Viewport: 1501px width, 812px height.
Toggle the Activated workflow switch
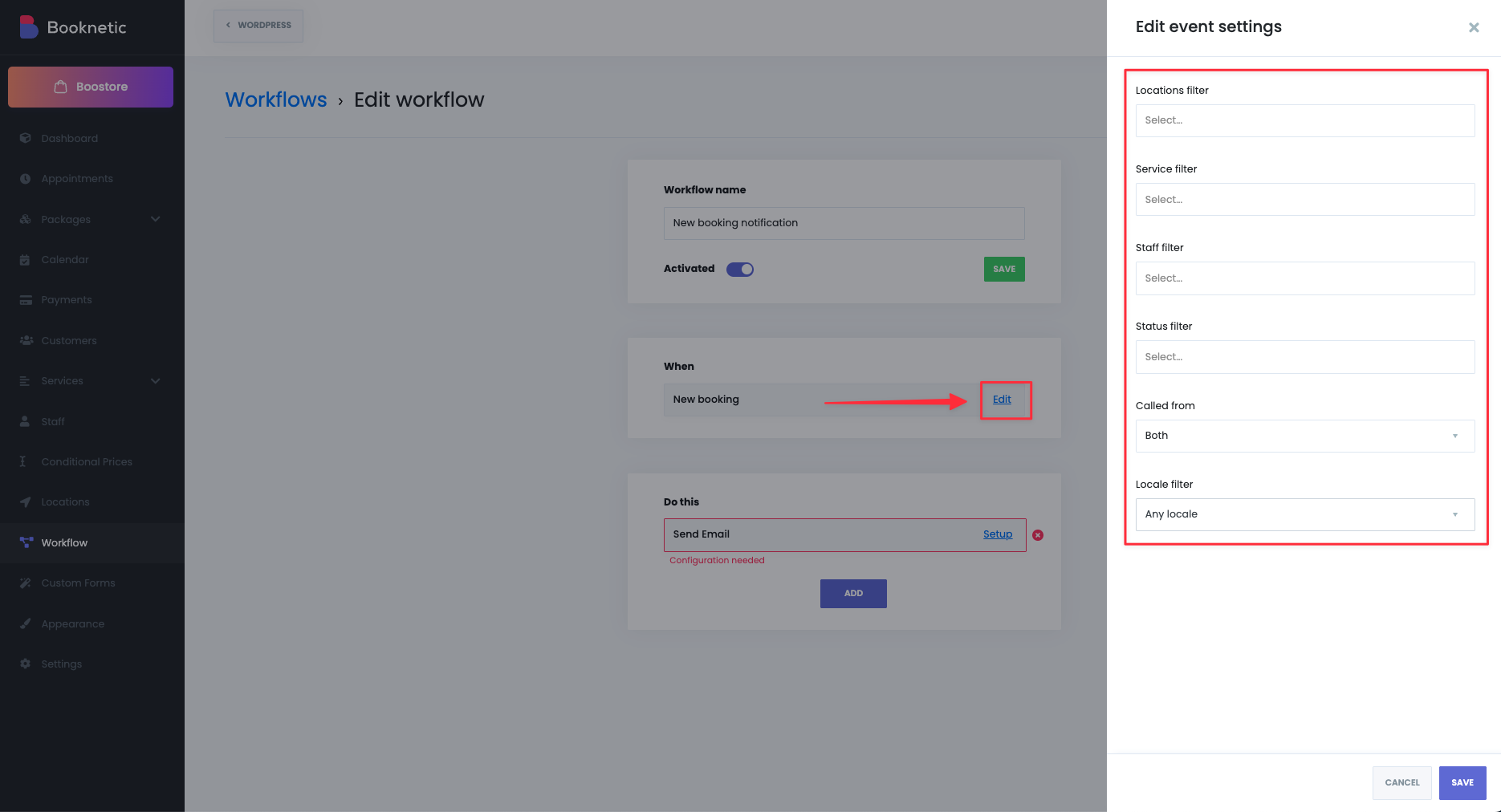[739, 270]
